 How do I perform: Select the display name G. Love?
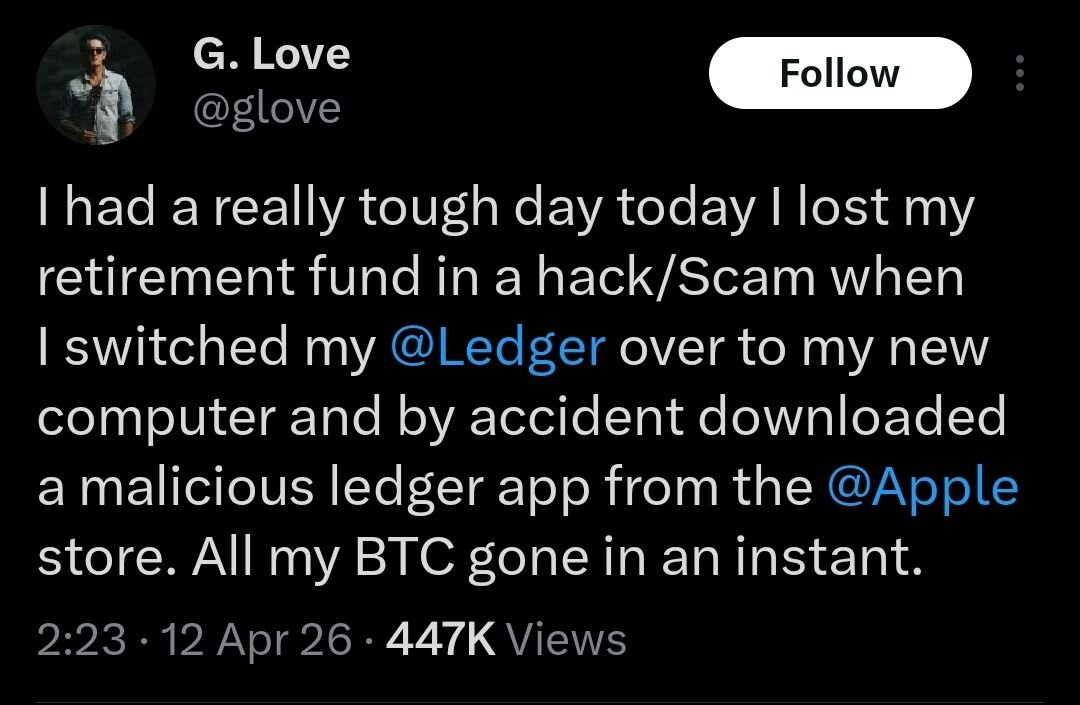click(269, 55)
